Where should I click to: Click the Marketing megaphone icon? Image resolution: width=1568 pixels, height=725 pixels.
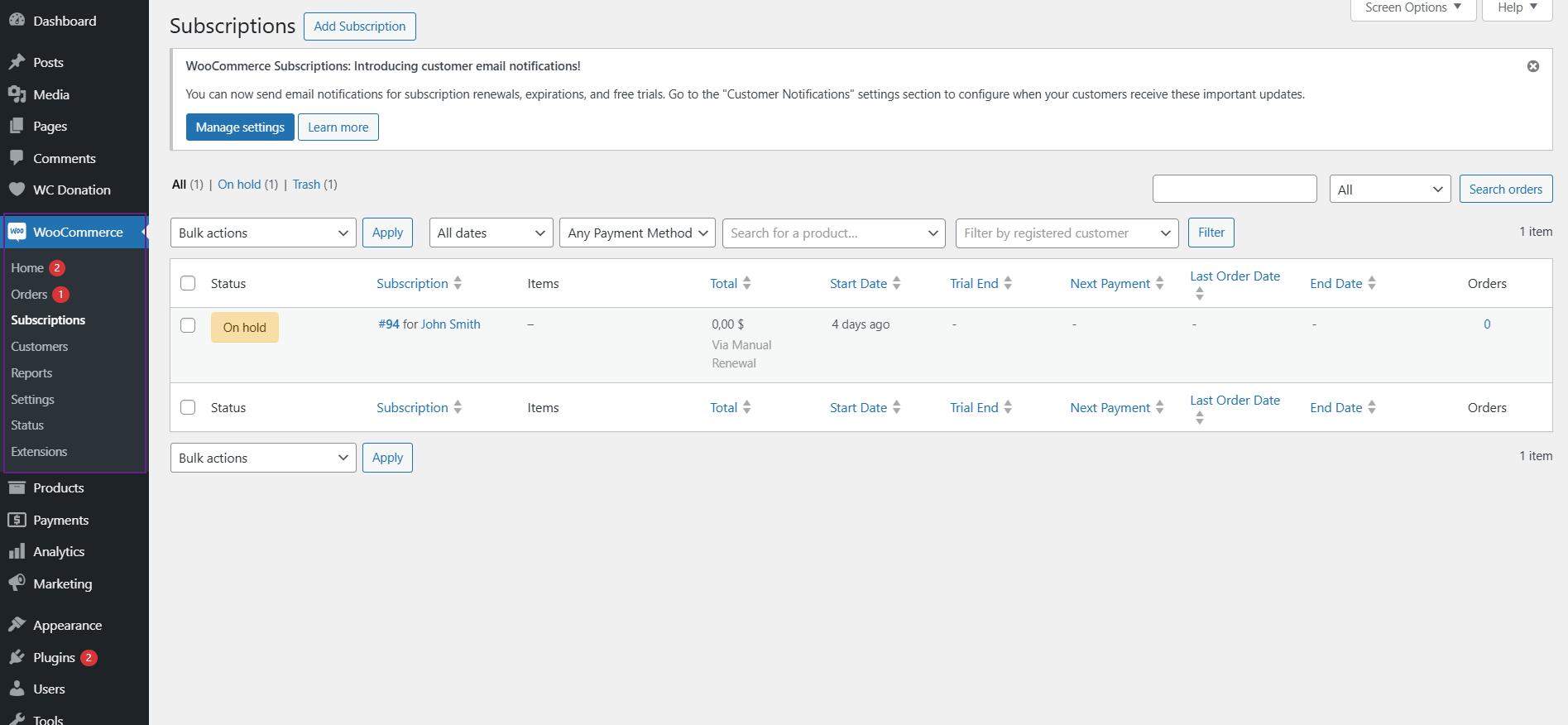coord(17,583)
